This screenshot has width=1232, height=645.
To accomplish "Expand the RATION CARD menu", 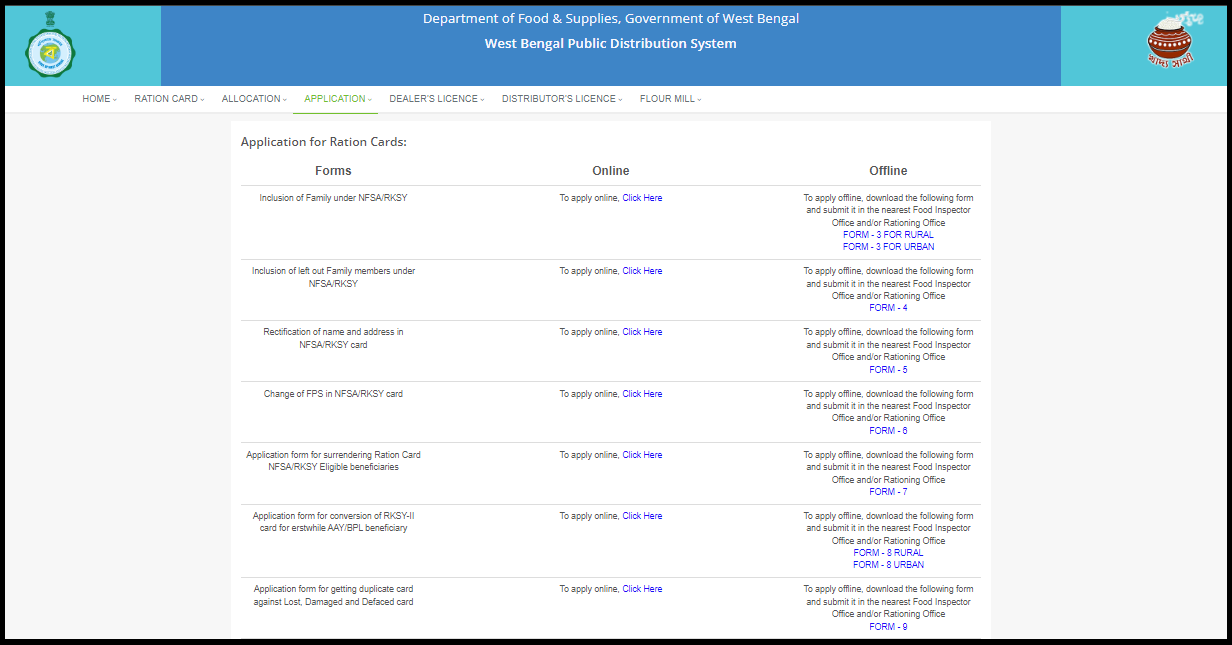I will pos(169,99).
